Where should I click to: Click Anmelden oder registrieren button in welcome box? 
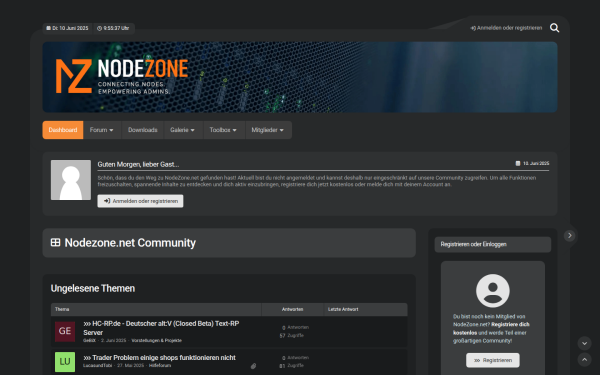[140, 201]
